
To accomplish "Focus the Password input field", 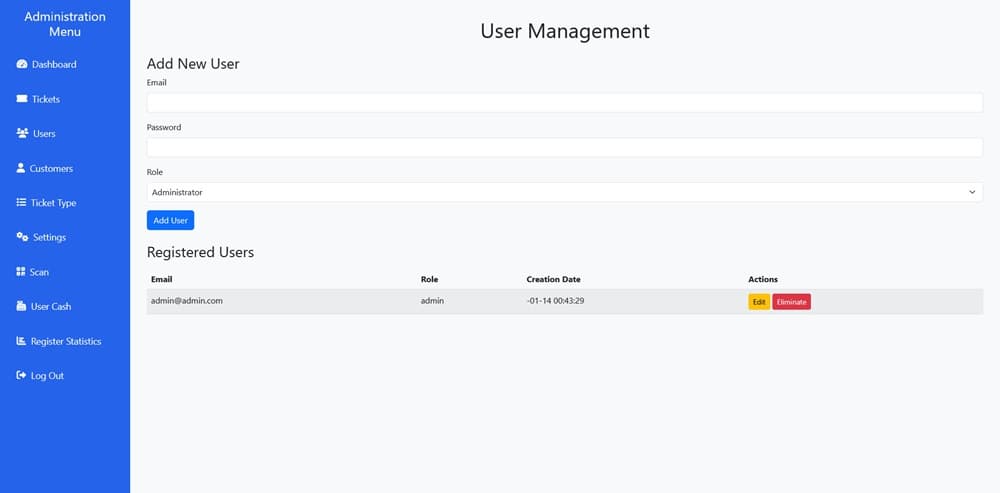I will (564, 148).
